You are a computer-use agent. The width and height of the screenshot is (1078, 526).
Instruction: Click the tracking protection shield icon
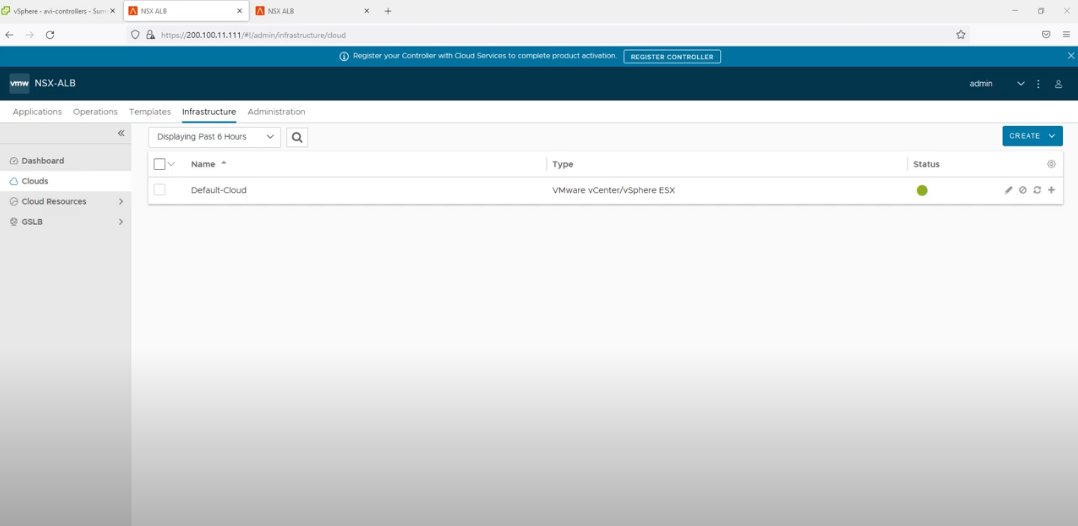(x=135, y=34)
